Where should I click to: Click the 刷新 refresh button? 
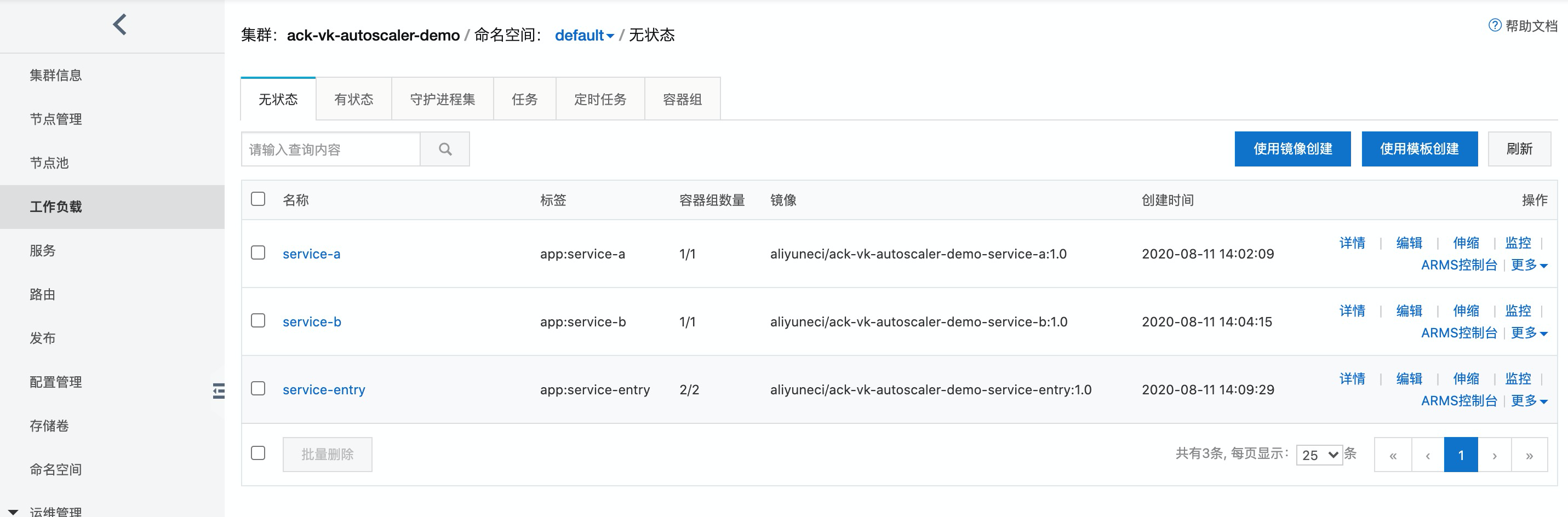pos(1519,149)
